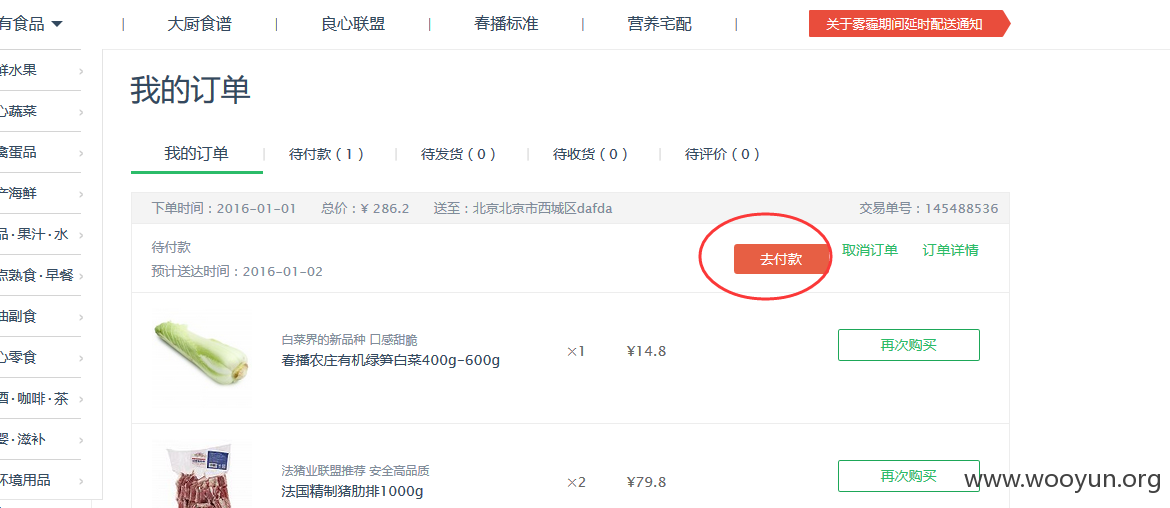Expand the 蔬菜 sidebar category arrow
Image resolution: width=1170 pixels, height=508 pixels.
[x=81, y=113]
